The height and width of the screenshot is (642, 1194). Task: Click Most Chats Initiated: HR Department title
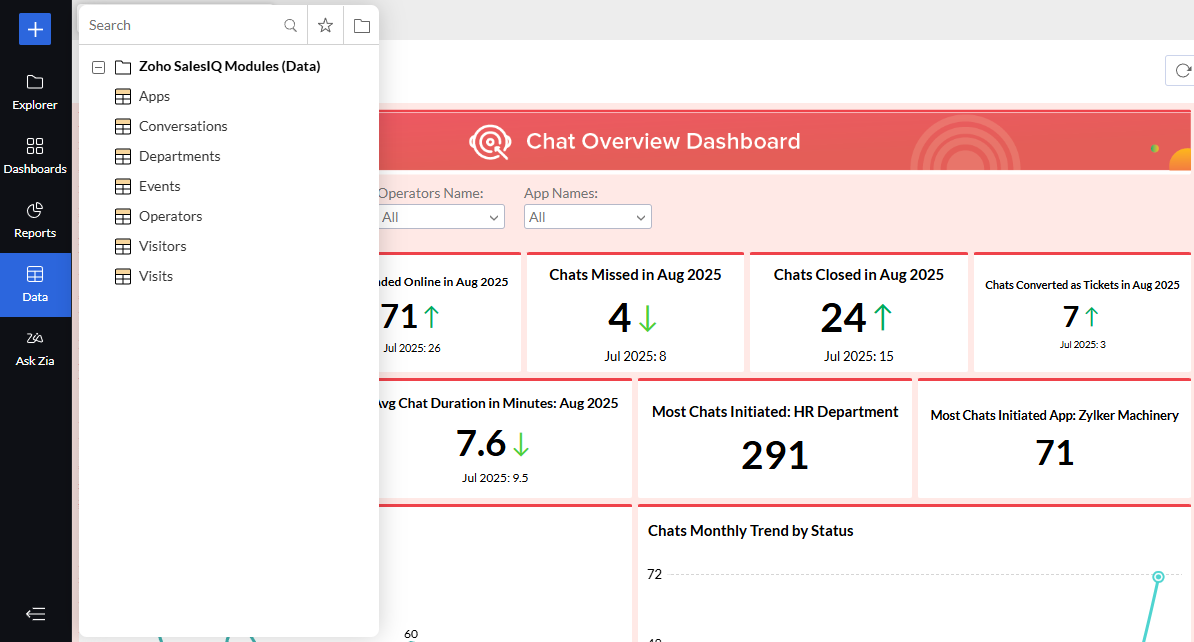pyautogui.click(x=775, y=412)
